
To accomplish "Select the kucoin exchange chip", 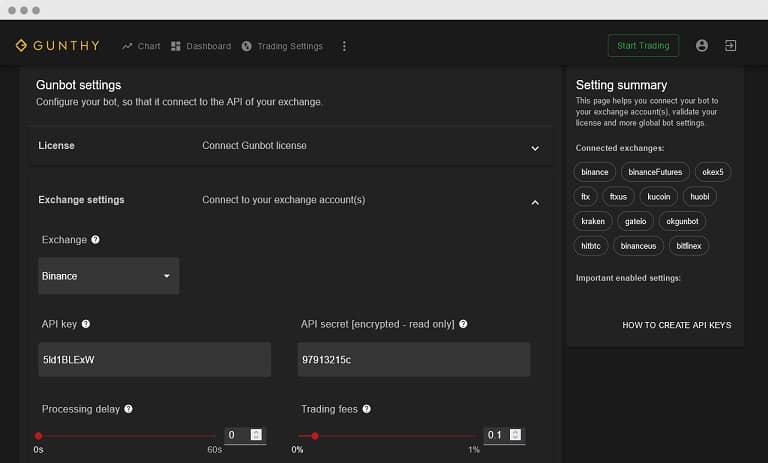I will [658, 196].
